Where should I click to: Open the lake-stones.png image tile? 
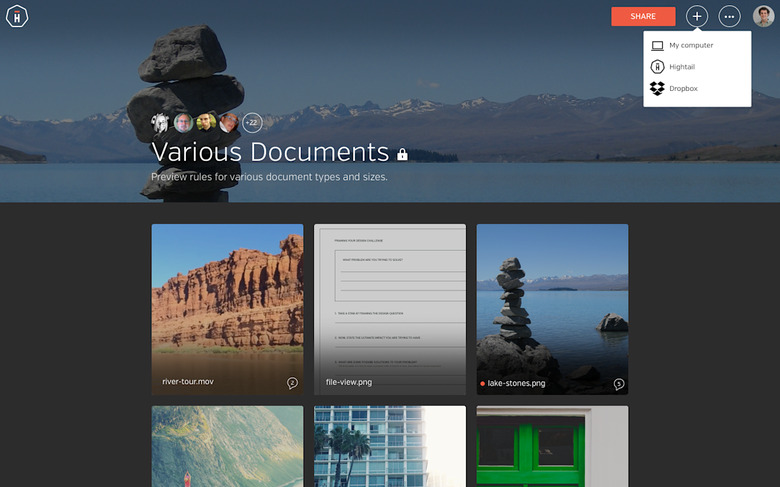(552, 300)
